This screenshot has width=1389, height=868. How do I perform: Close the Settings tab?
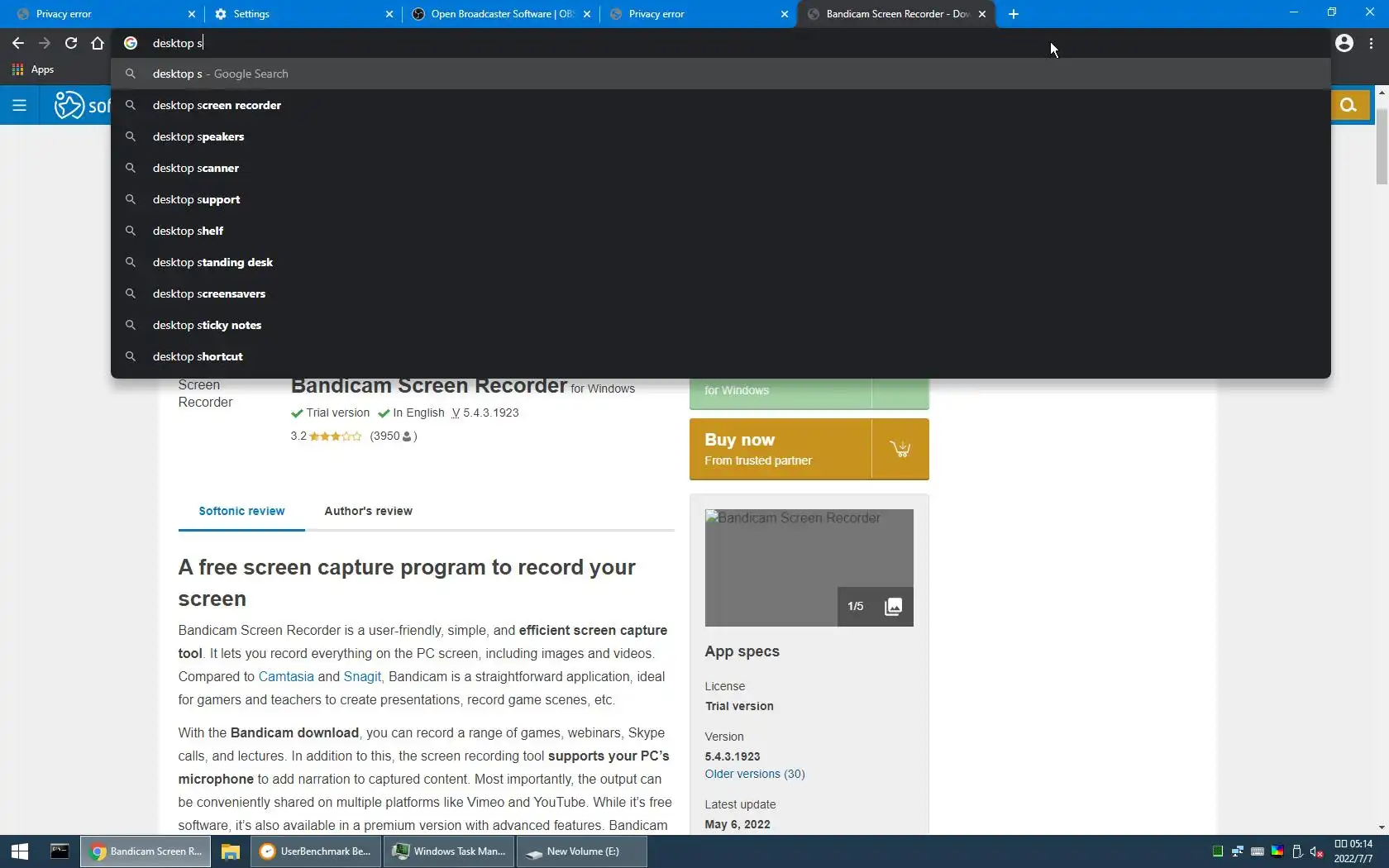point(389,14)
